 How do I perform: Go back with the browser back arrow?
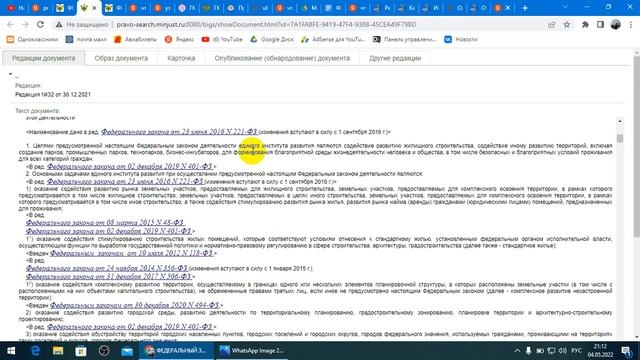10,24
